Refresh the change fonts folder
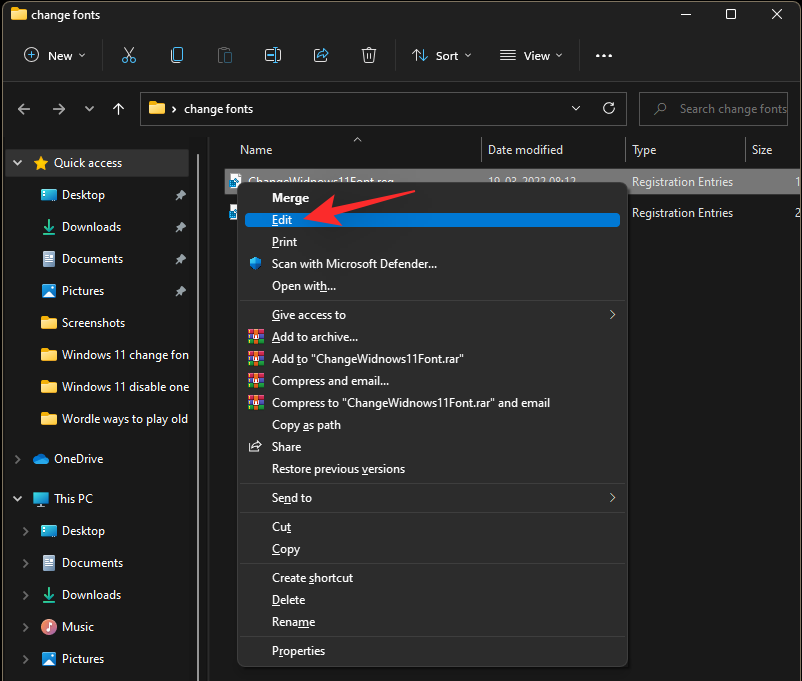802x681 pixels. click(609, 108)
